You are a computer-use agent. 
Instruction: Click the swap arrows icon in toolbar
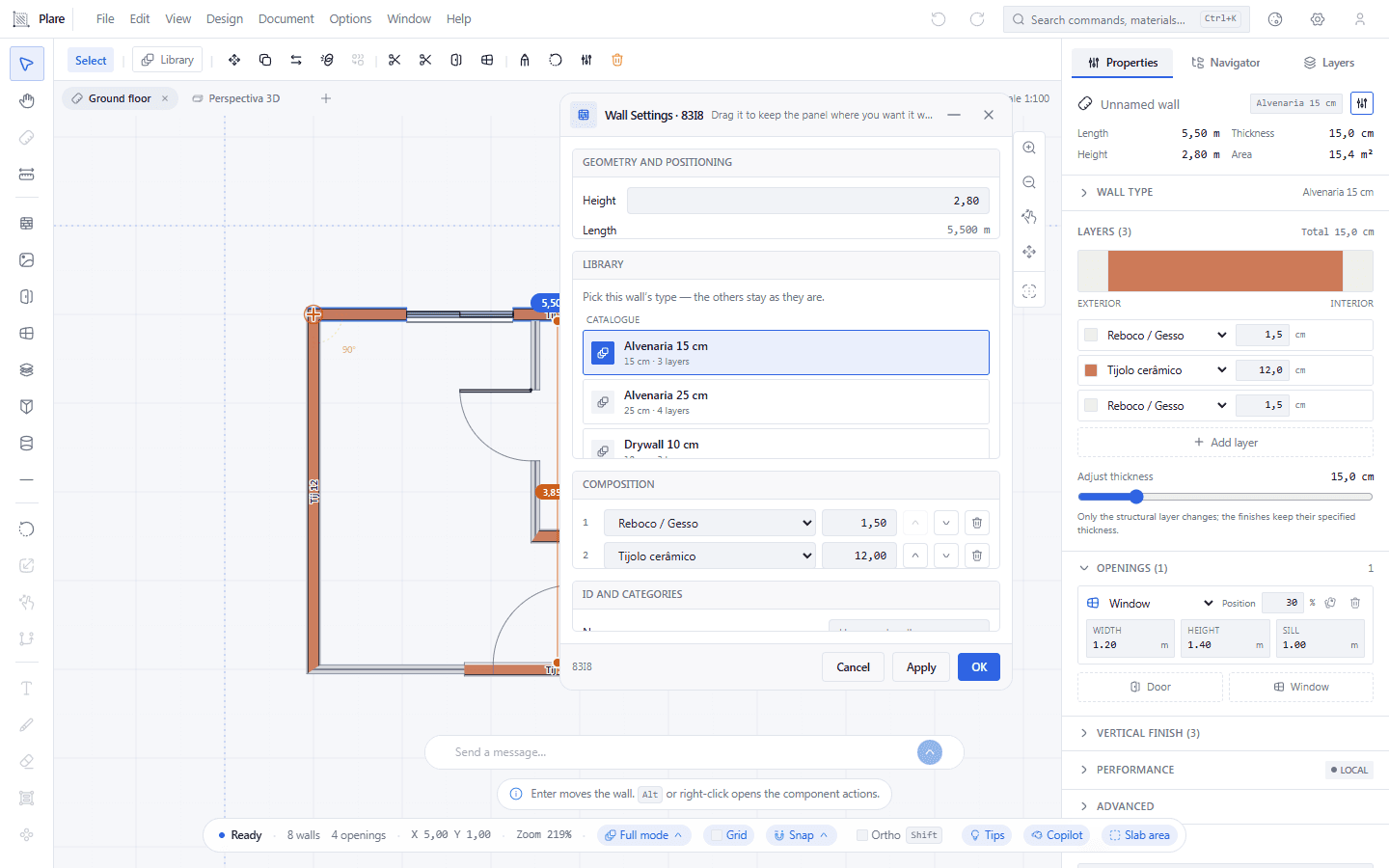pos(296,60)
